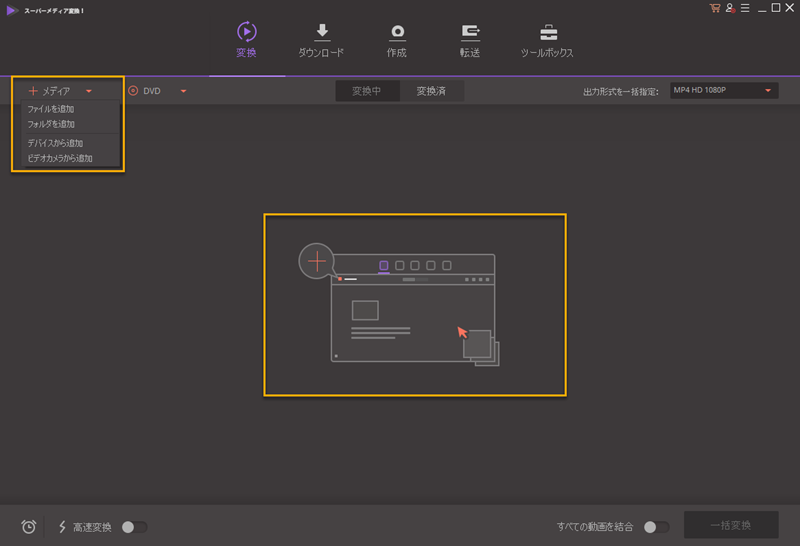Click the add-files illustration in the center
The image size is (800, 546).
399,305
